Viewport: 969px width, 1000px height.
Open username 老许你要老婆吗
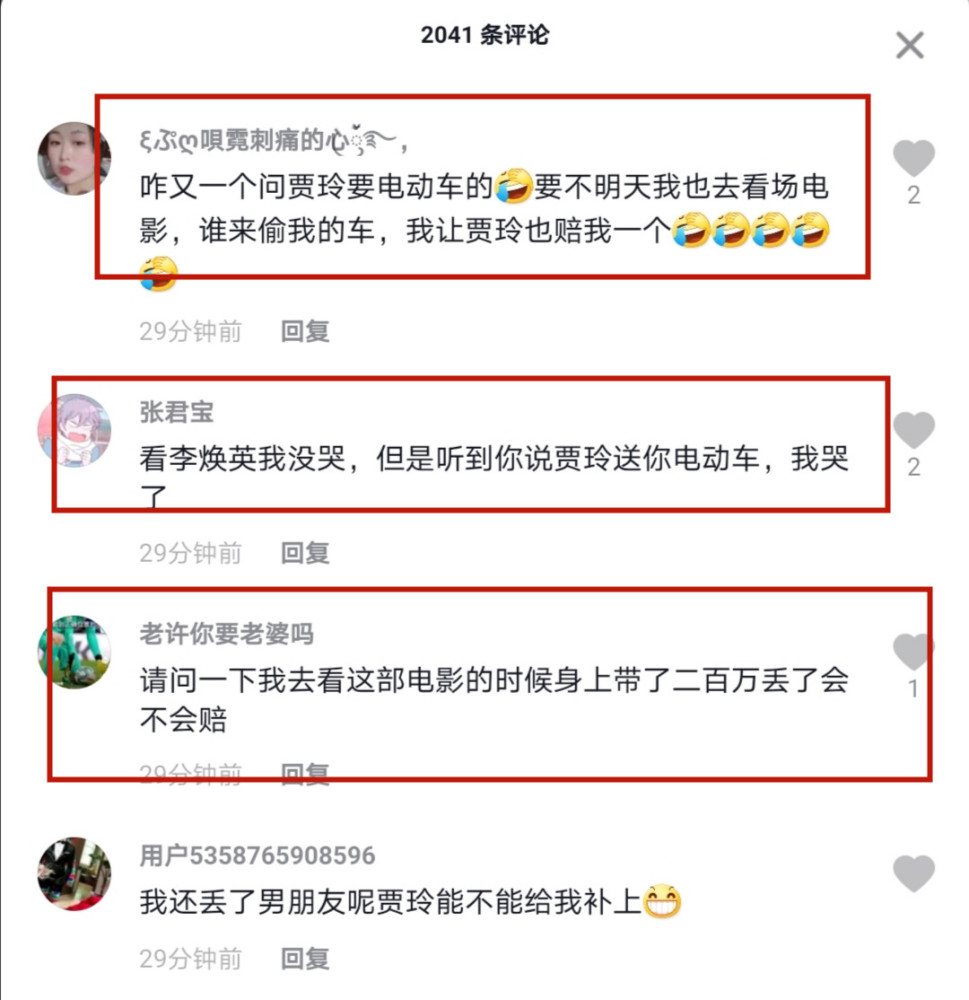226,633
